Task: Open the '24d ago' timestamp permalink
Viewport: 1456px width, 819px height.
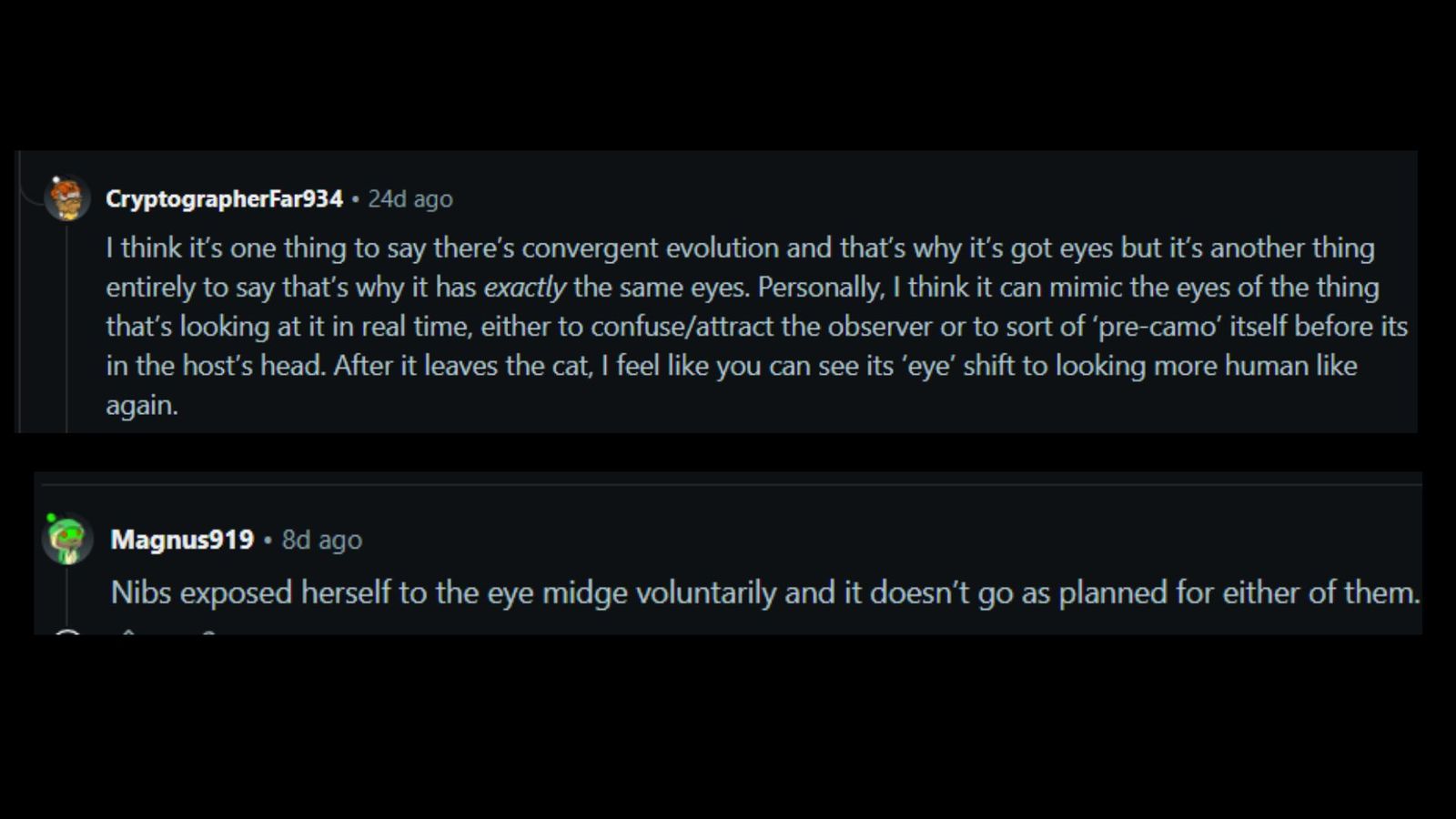Action: click(x=410, y=198)
